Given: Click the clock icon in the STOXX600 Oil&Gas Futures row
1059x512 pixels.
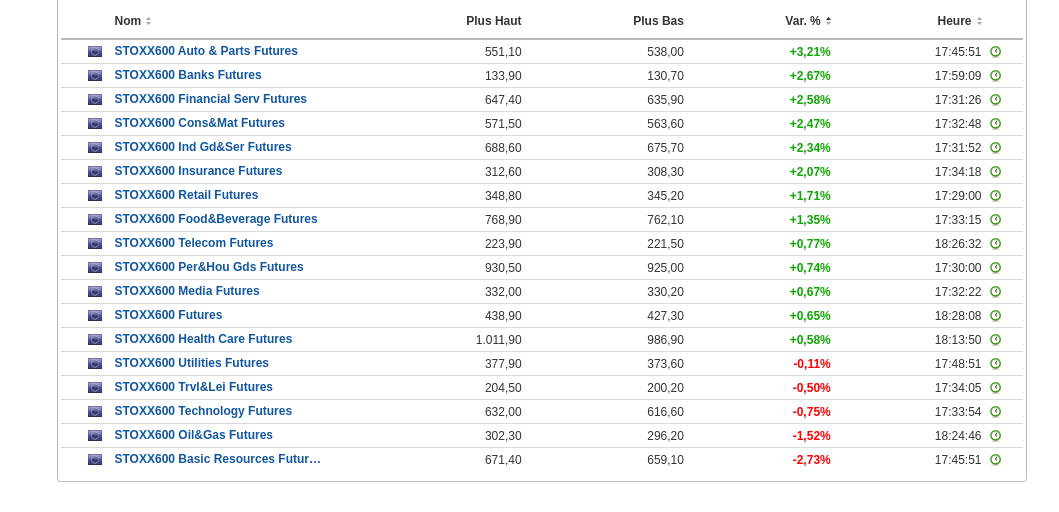Looking at the screenshot, I should click(x=995, y=436).
